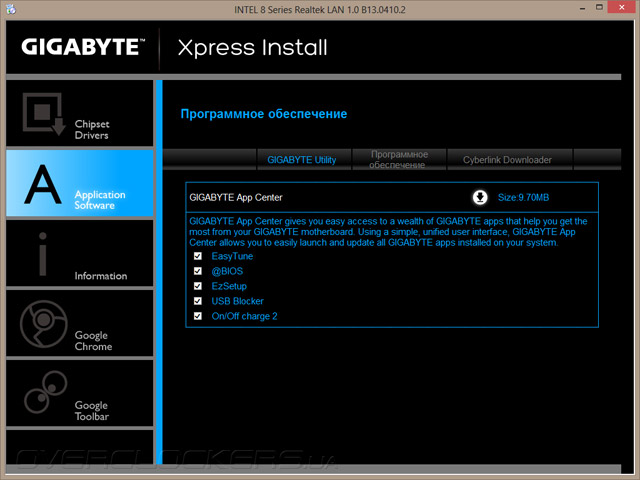Image resolution: width=640 pixels, height=480 pixels.
Task: Click the GIGABYTE App Center title row
Action: [392, 198]
